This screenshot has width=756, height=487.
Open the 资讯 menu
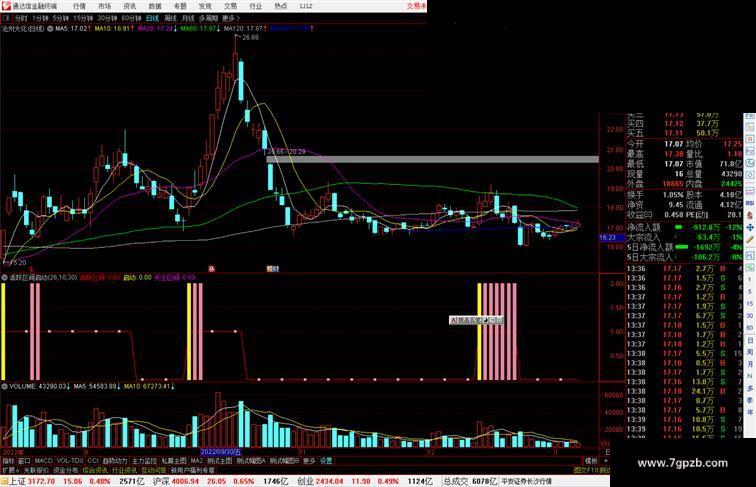coord(130,6)
